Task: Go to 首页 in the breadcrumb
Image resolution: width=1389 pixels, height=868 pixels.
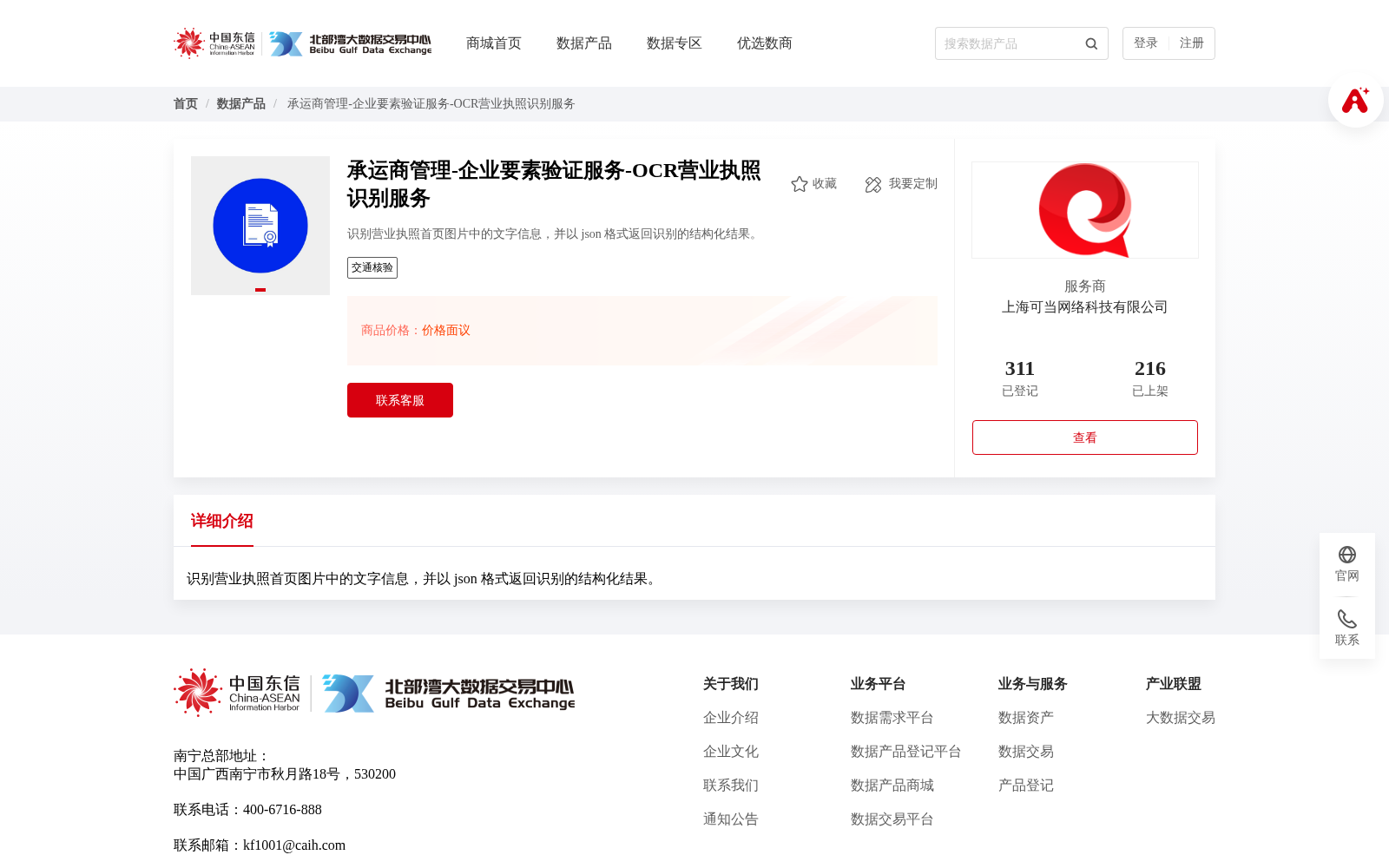Action: [186, 104]
